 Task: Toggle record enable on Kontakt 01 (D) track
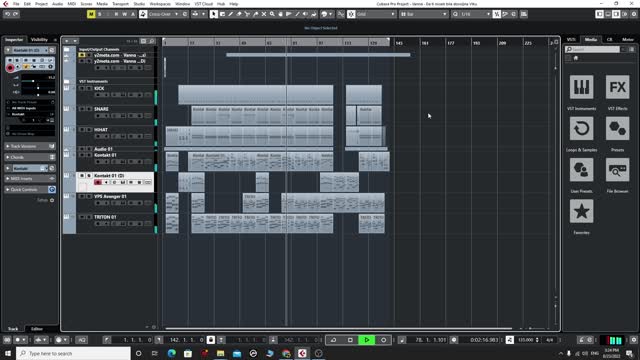[98, 182]
